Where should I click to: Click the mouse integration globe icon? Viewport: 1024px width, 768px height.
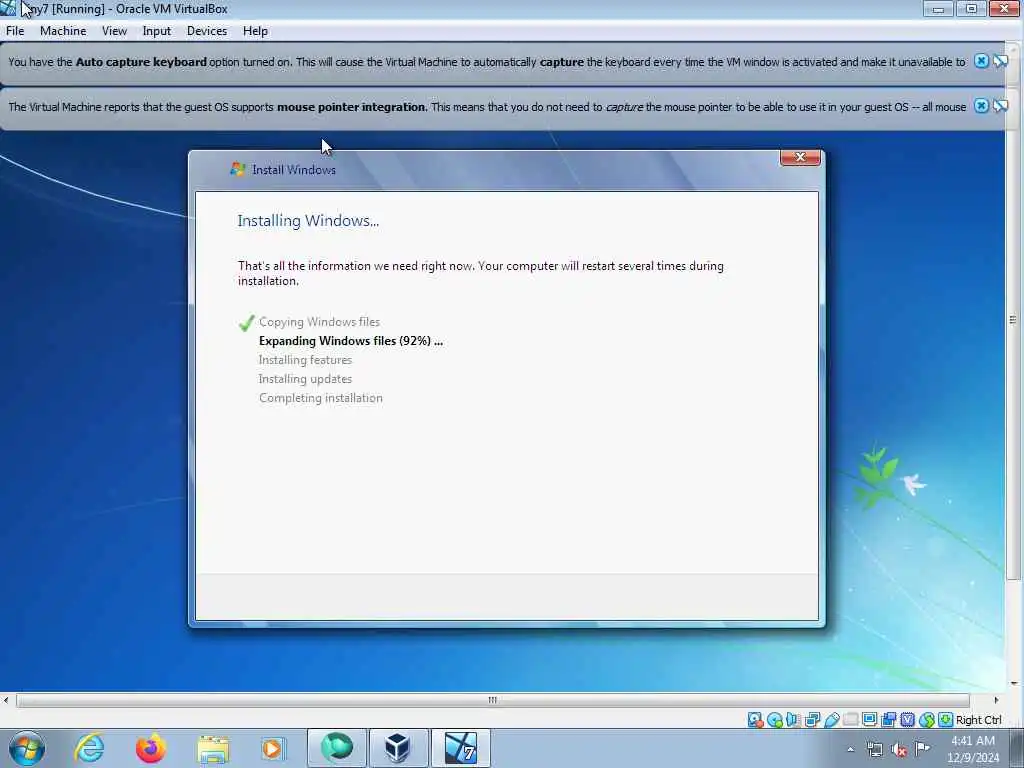click(x=926, y=720)
